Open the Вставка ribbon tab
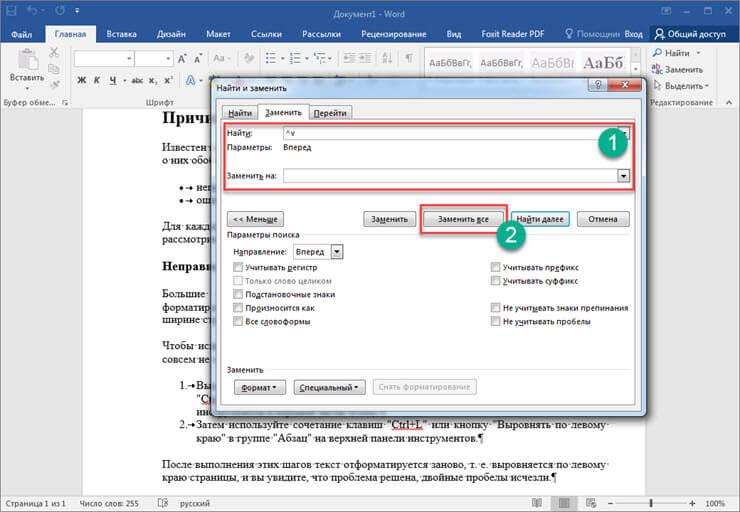The height and width of the screenshot is (512, 740). point(121,34)
